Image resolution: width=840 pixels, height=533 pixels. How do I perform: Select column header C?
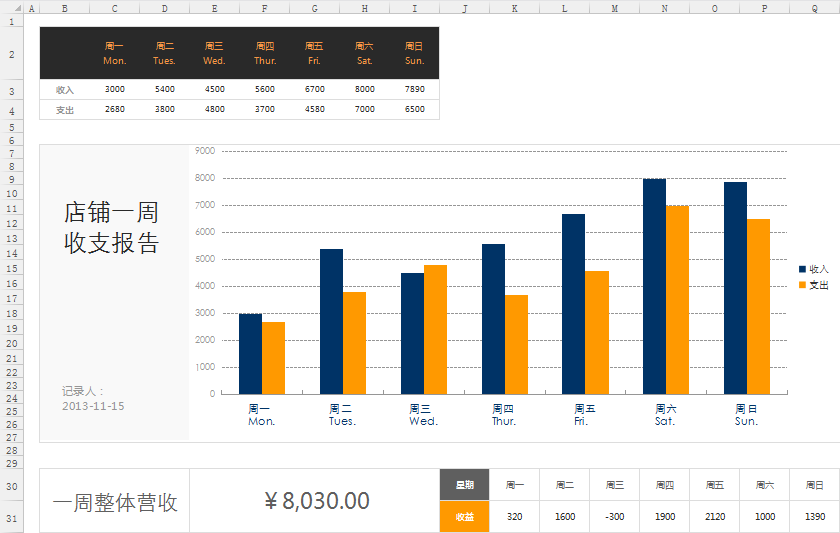point(114,8)
